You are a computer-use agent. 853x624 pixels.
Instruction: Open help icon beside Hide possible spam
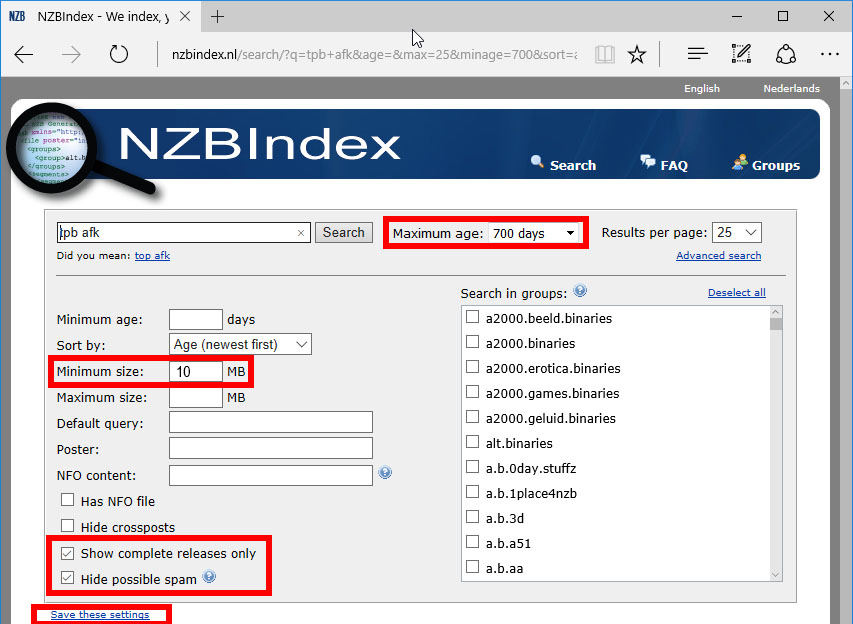click(x=209, y=577)
